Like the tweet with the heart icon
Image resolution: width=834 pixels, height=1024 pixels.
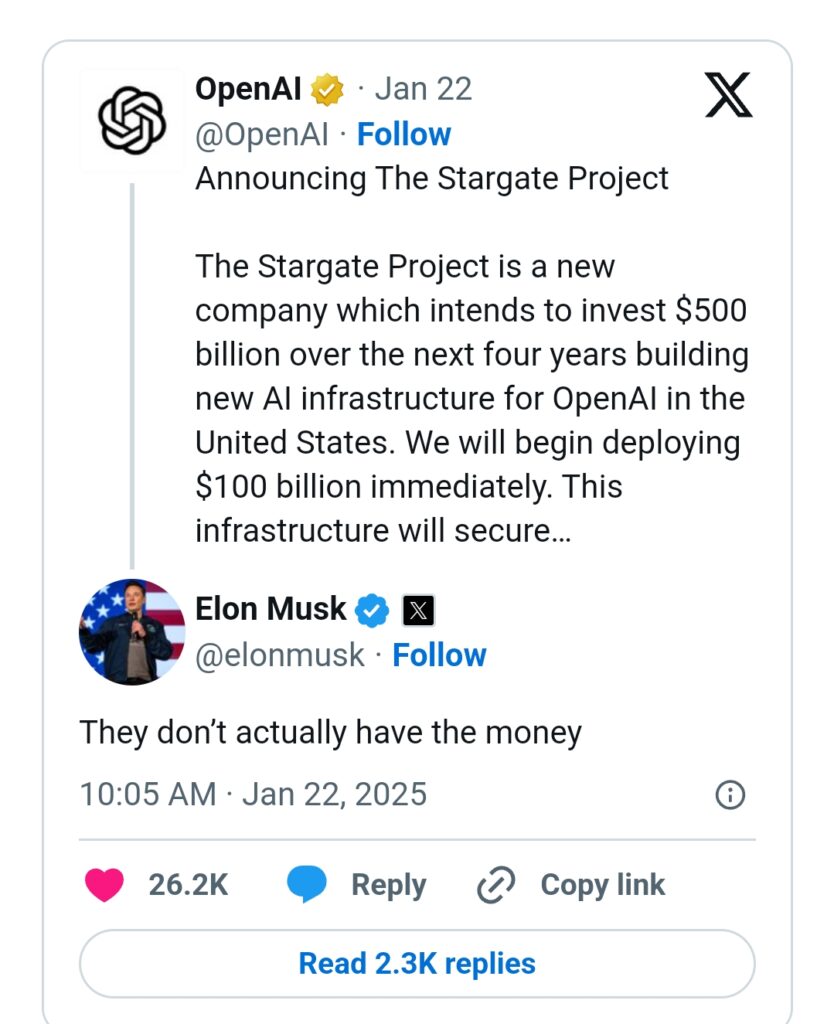[x=104, y=885]
